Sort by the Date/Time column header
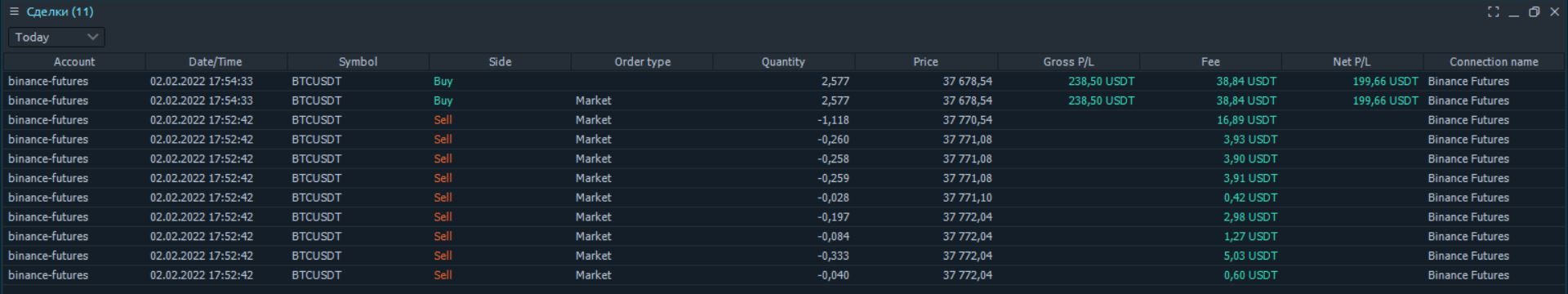 (x=216, y=61)
